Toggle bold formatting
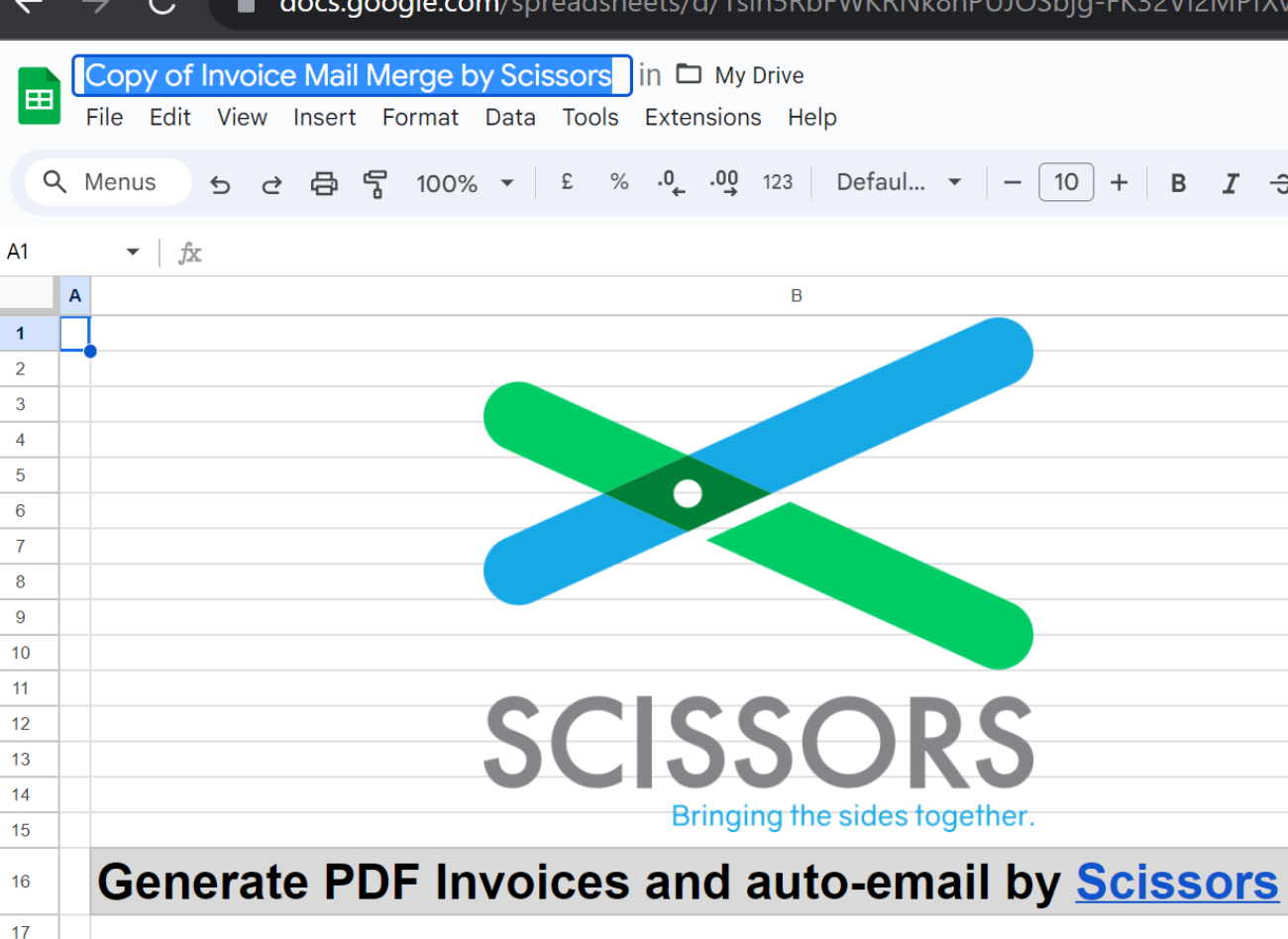This screenshot has width=1288, height=939. pyautogui.click(x=1178, y=183)
